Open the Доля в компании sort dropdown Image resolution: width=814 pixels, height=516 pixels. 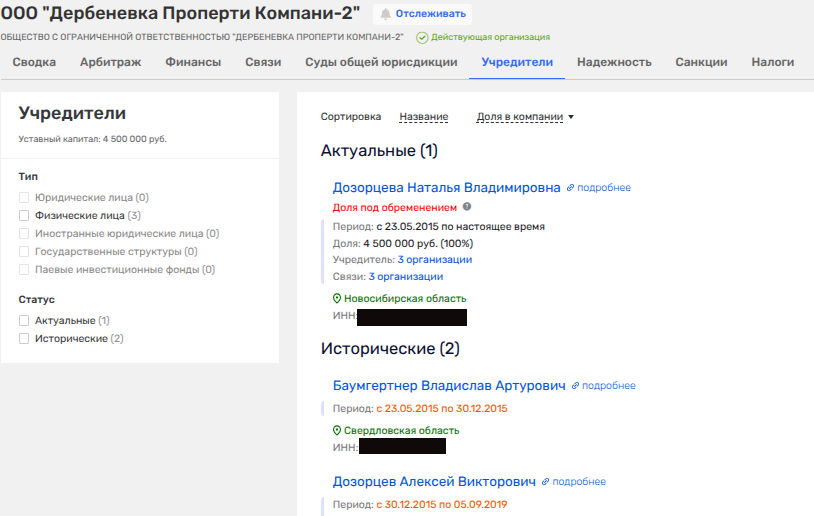pyautogui.click(x=525, y=117)
